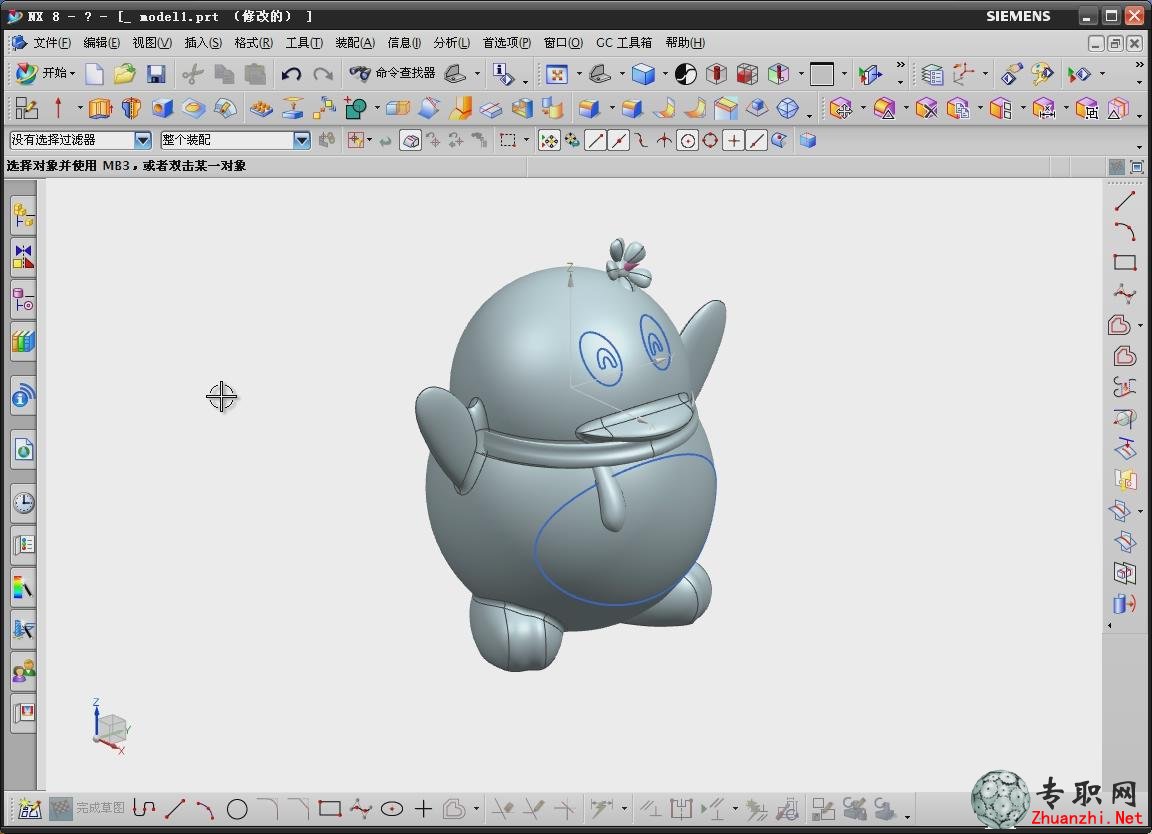Open the 分析(L) Analysis menu
This screenshot has width=1152, height=834.
451,43
